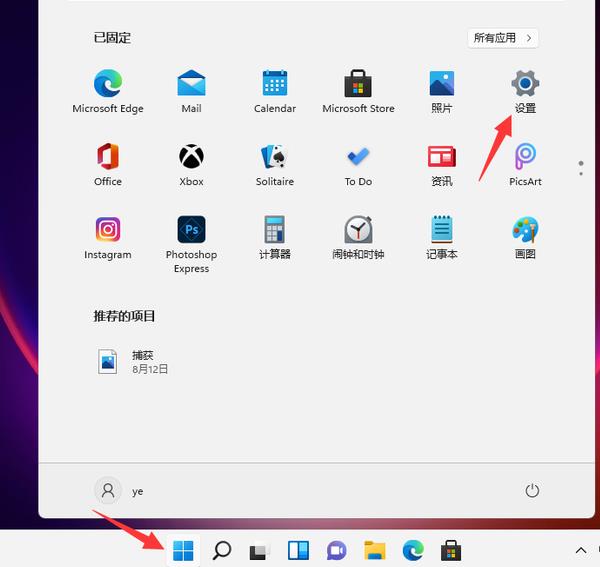Click the power button
Image resolution: width=600 pixels, height=567 pixels.
(532, 490)
